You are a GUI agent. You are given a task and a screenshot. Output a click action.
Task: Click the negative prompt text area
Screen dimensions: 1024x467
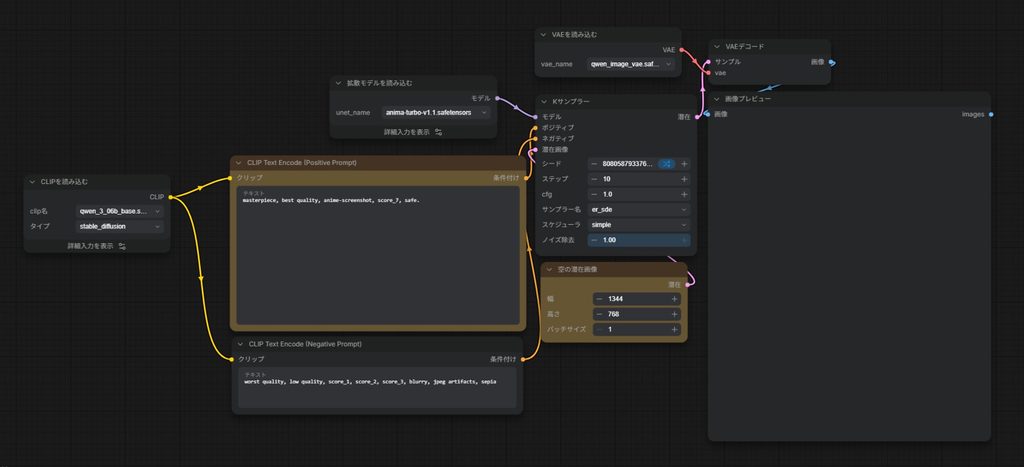point(377,388)
